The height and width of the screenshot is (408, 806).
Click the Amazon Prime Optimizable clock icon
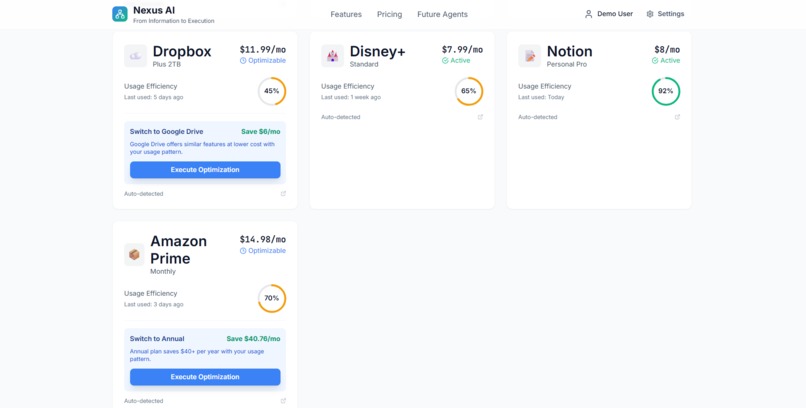pyautogui.click(x=243, y=251)
